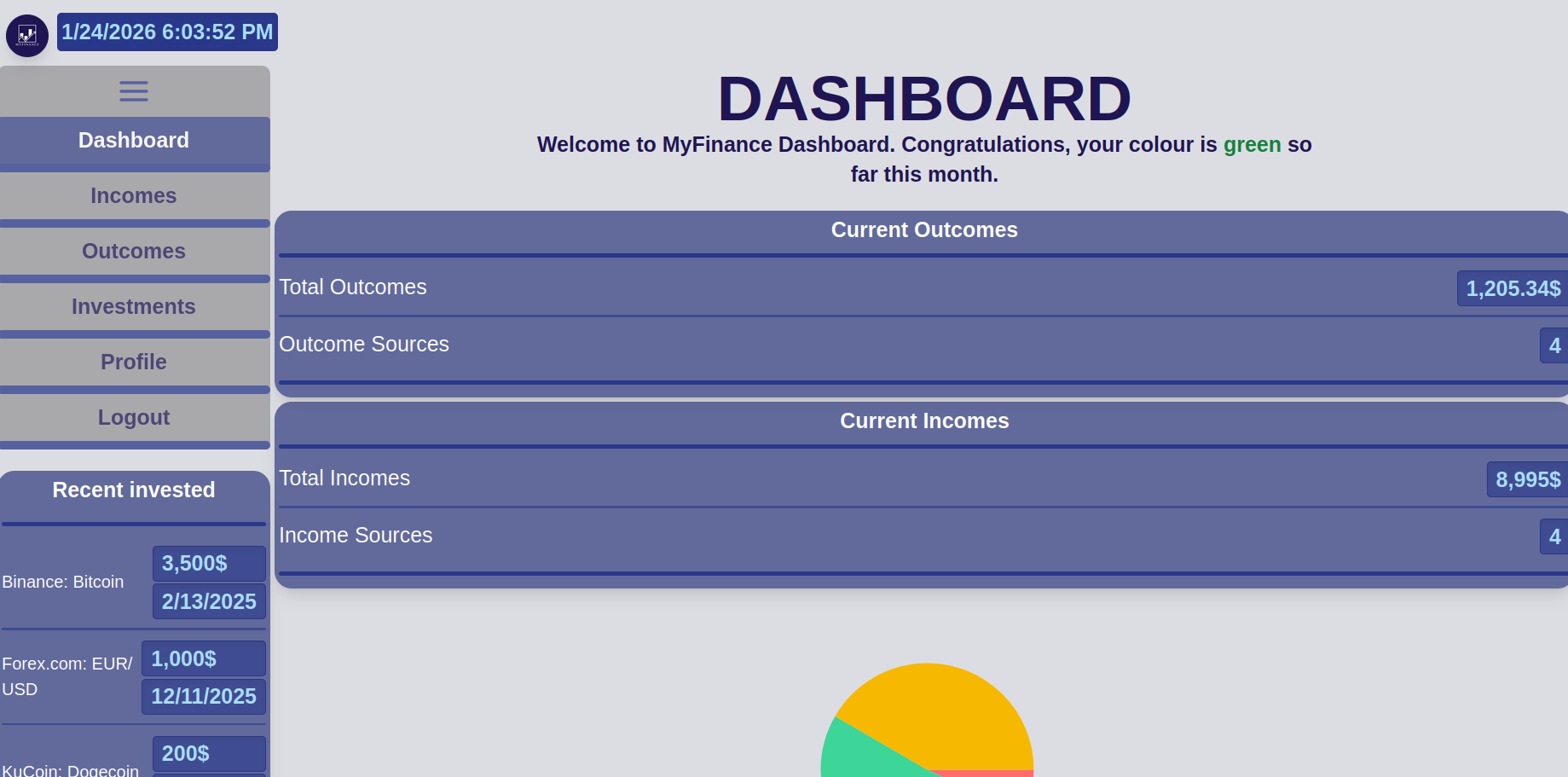The width and height of the screenshot is (1568, 777).
Task: Select the Forex.com 1,000$ amount
Action: coord(203,659)
